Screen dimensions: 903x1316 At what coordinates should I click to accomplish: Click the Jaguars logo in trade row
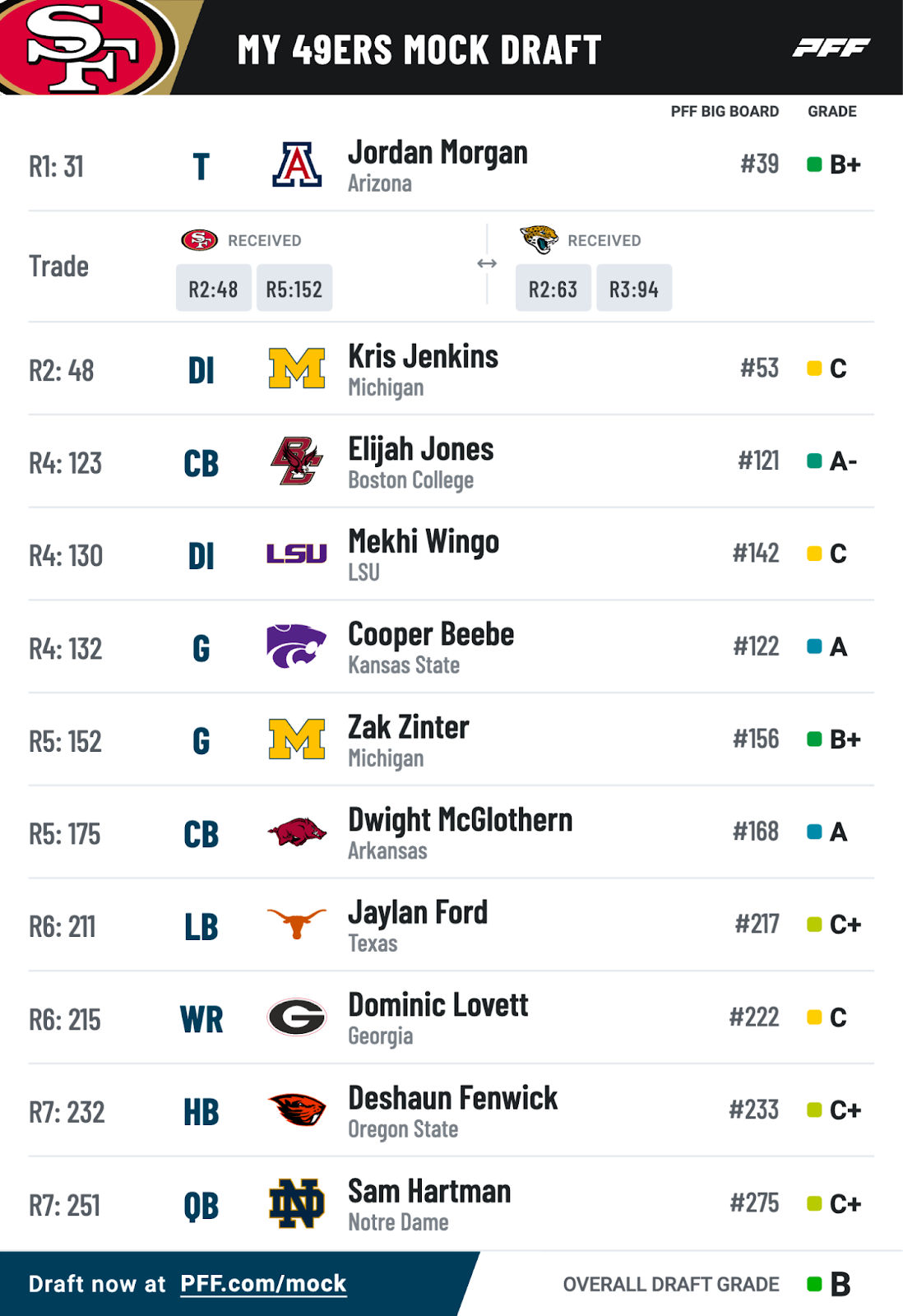pyautogui.click(x=539, y=239)
